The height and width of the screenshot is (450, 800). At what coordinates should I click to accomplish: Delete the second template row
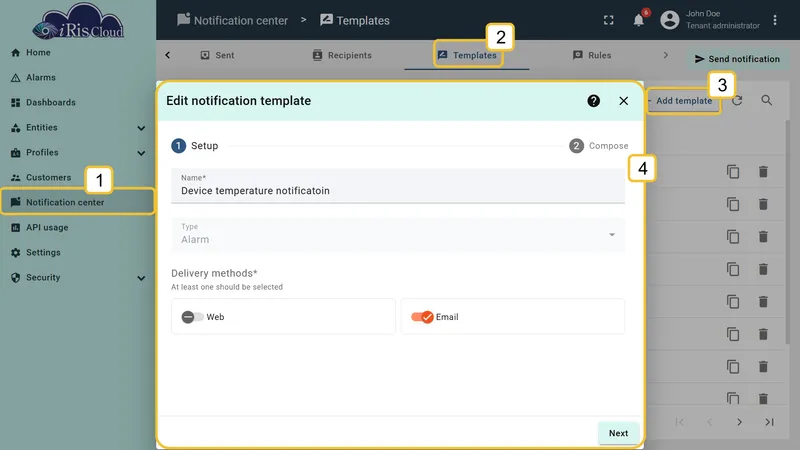(763, 205)
